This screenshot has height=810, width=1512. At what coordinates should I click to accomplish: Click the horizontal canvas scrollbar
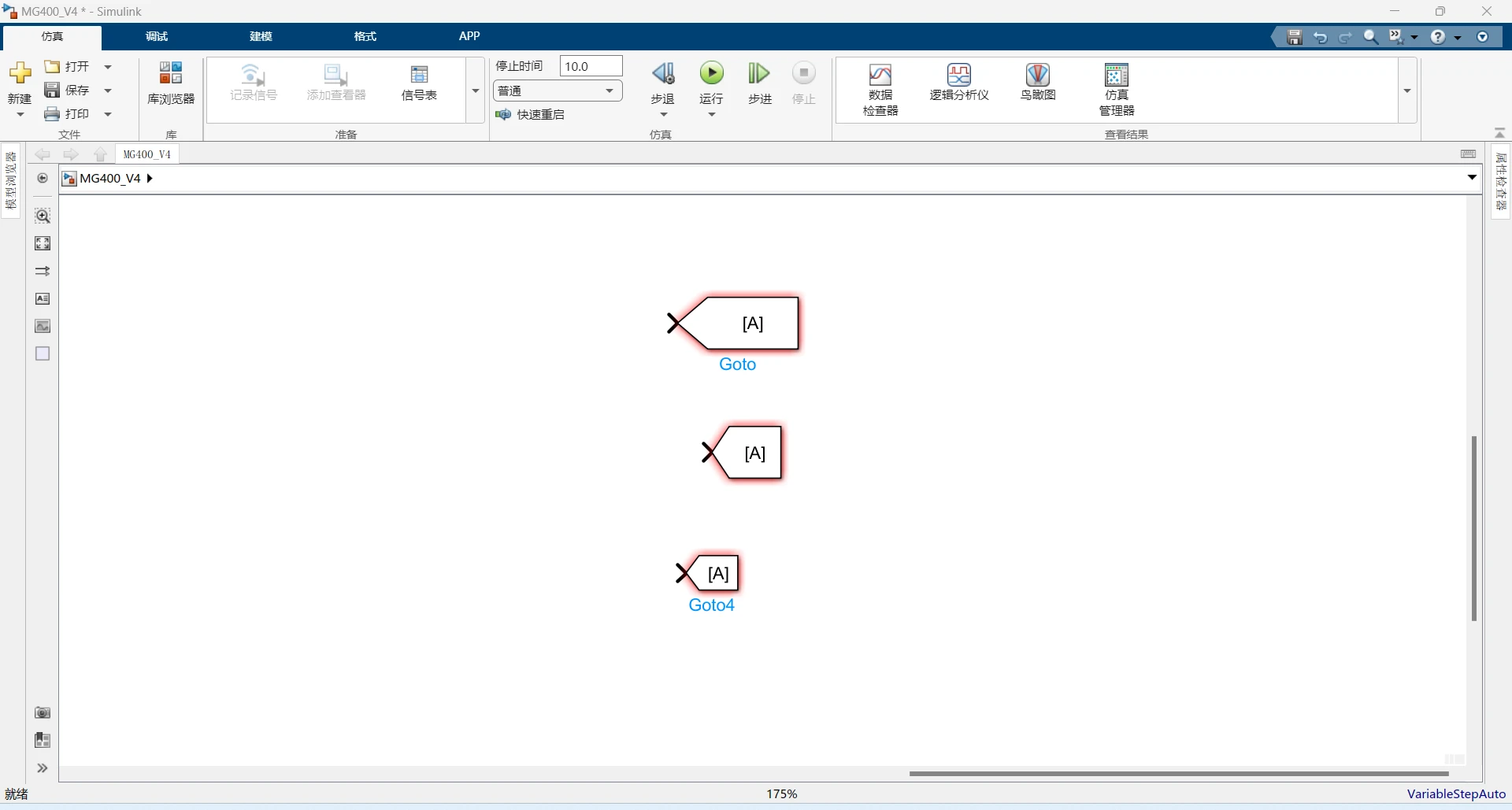pos(1179,774)
